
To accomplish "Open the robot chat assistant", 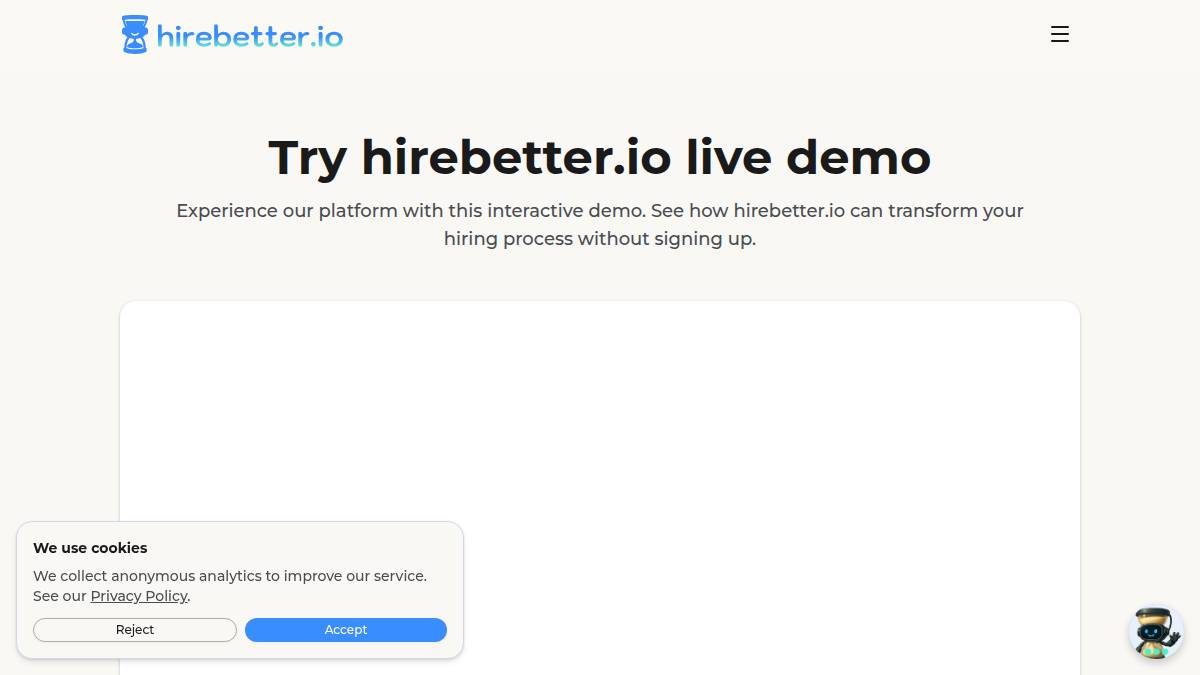I will 1155,632.
